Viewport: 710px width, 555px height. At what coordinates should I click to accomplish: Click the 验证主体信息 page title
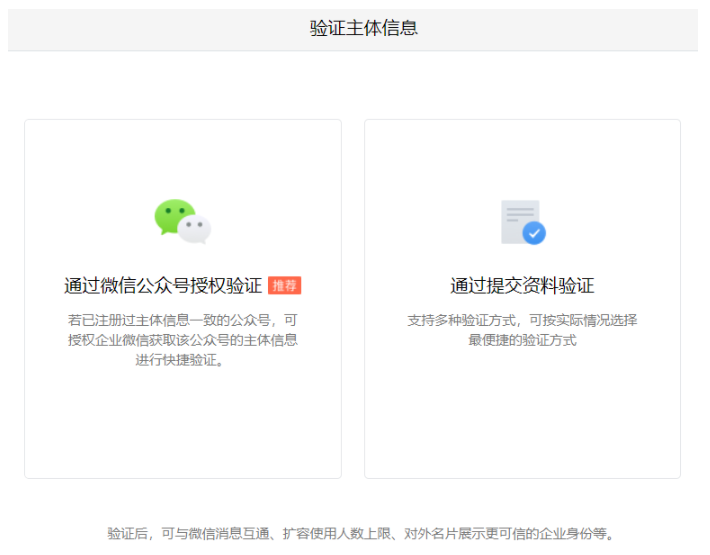pyautogui.click(x=364, y=28)
